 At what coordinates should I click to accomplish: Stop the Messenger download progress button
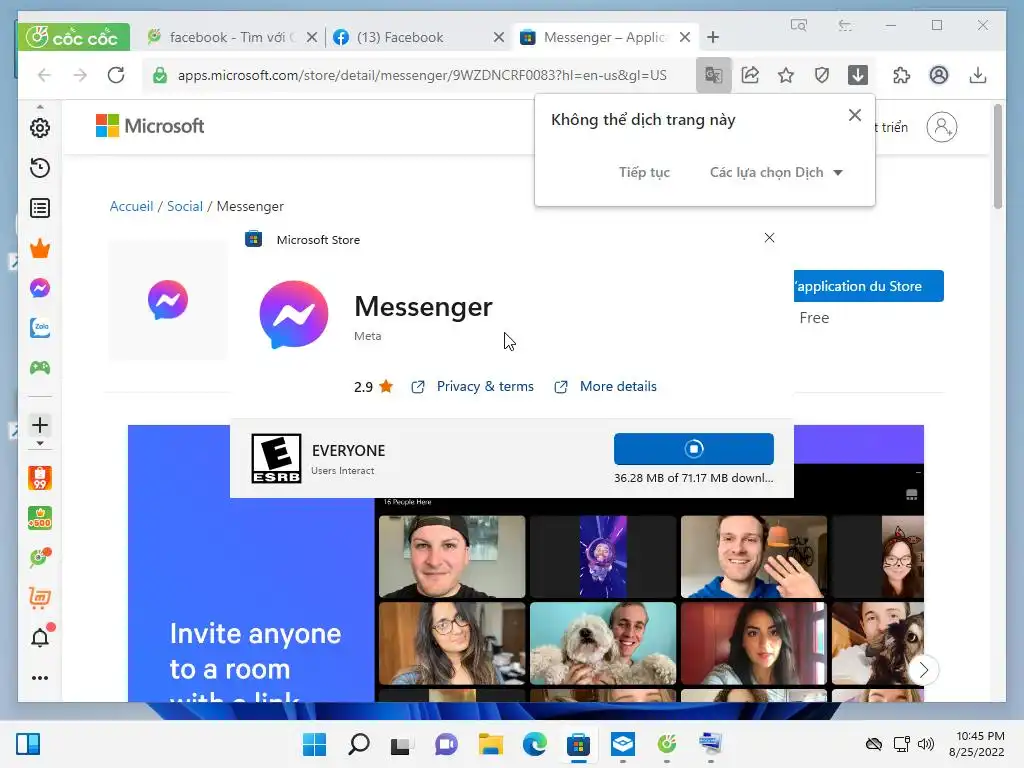[x=694, y=449]
